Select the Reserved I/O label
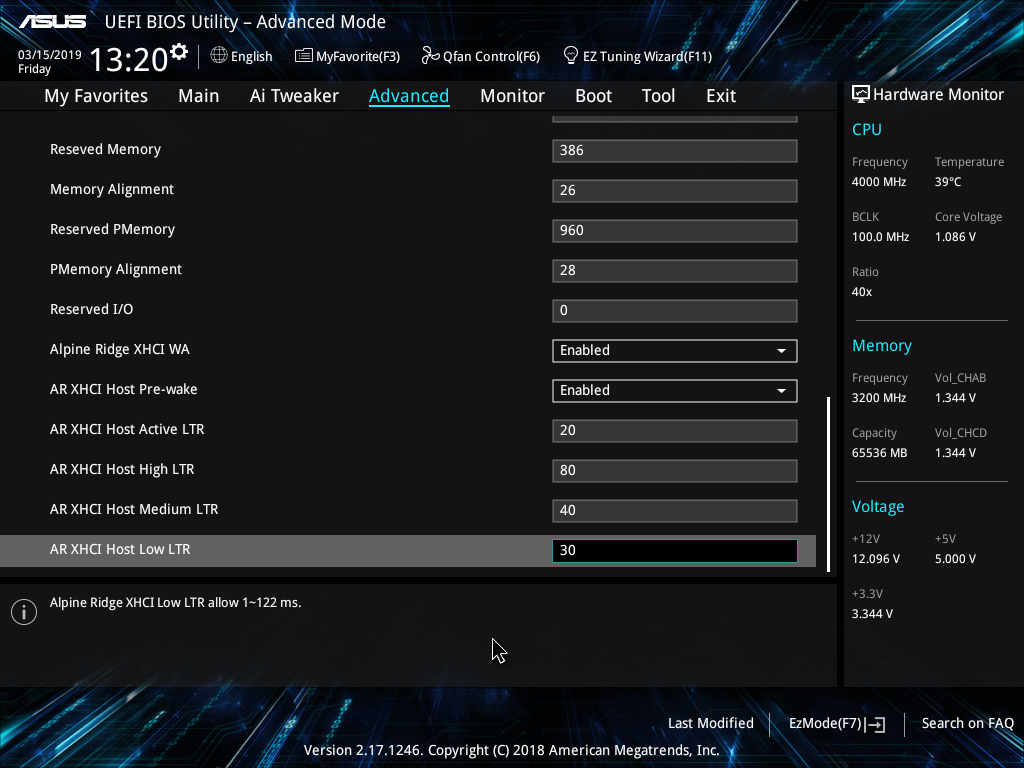 [91, 309]
